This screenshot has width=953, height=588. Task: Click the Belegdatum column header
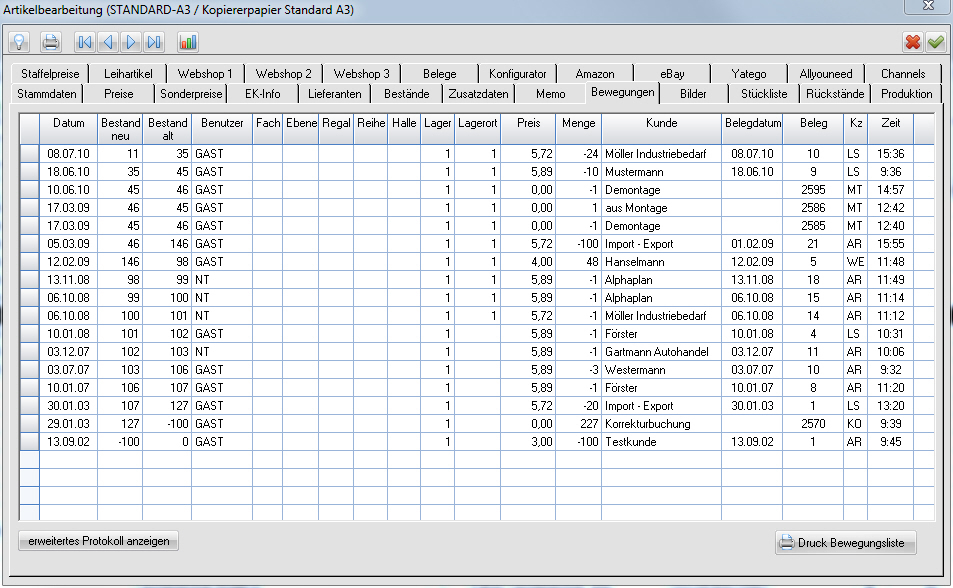[x=752, y=129]
